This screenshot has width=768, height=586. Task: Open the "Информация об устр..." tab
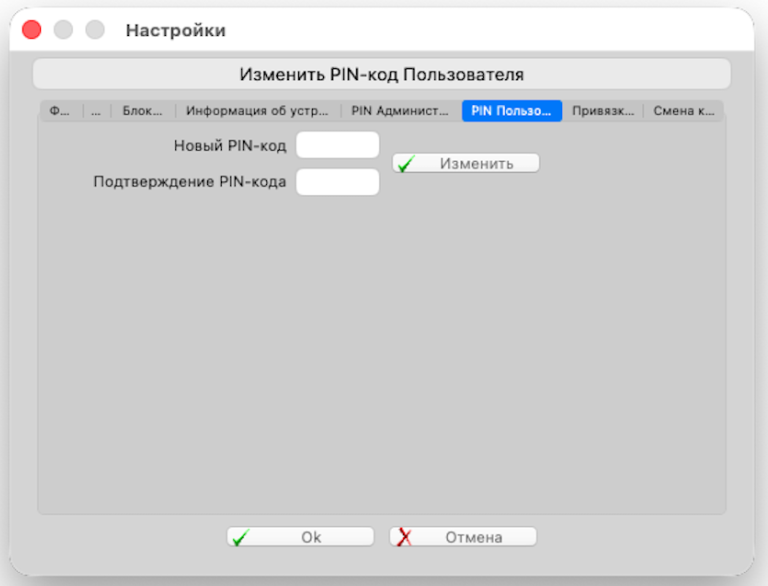(x=257, y=111)
